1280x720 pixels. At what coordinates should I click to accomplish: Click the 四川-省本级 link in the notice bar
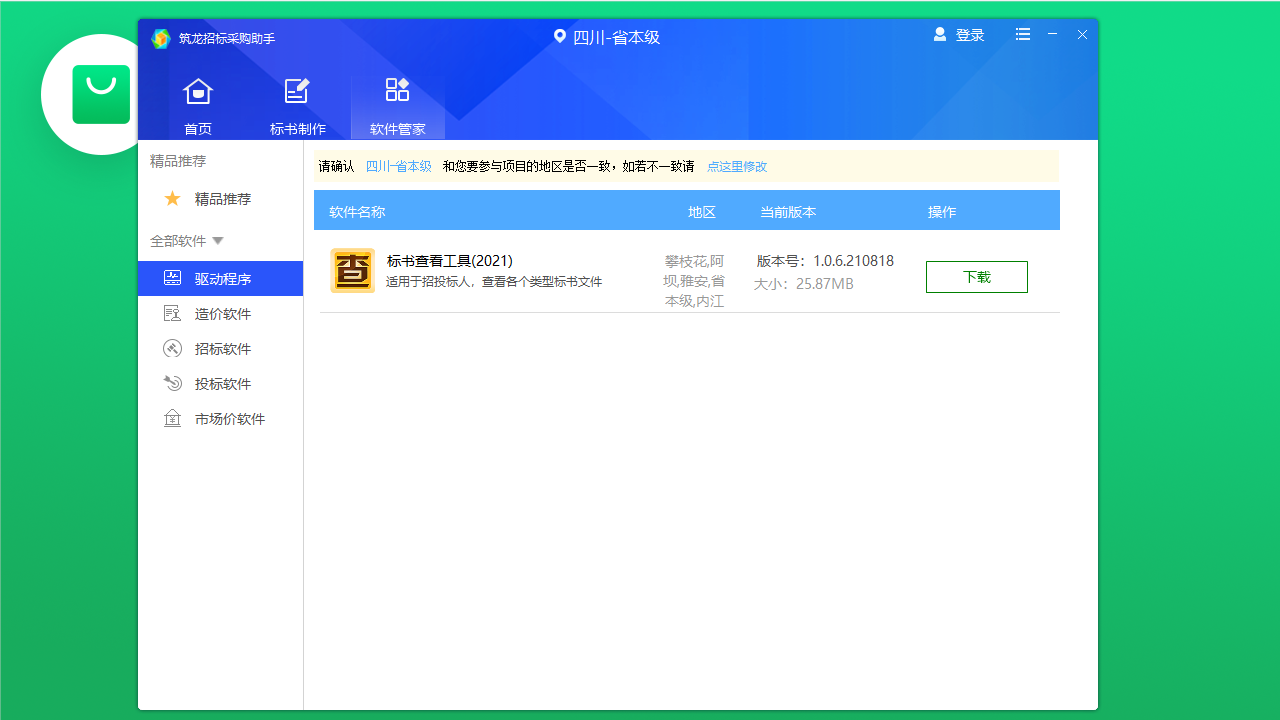(399, 166)
